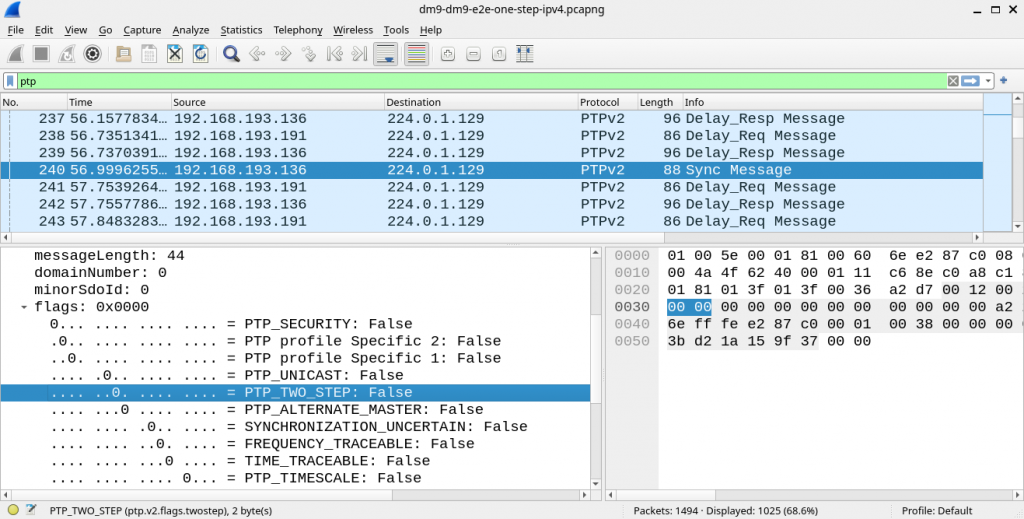Reset text to normal size
1024x519 pixels.
[x=499, y=54]
